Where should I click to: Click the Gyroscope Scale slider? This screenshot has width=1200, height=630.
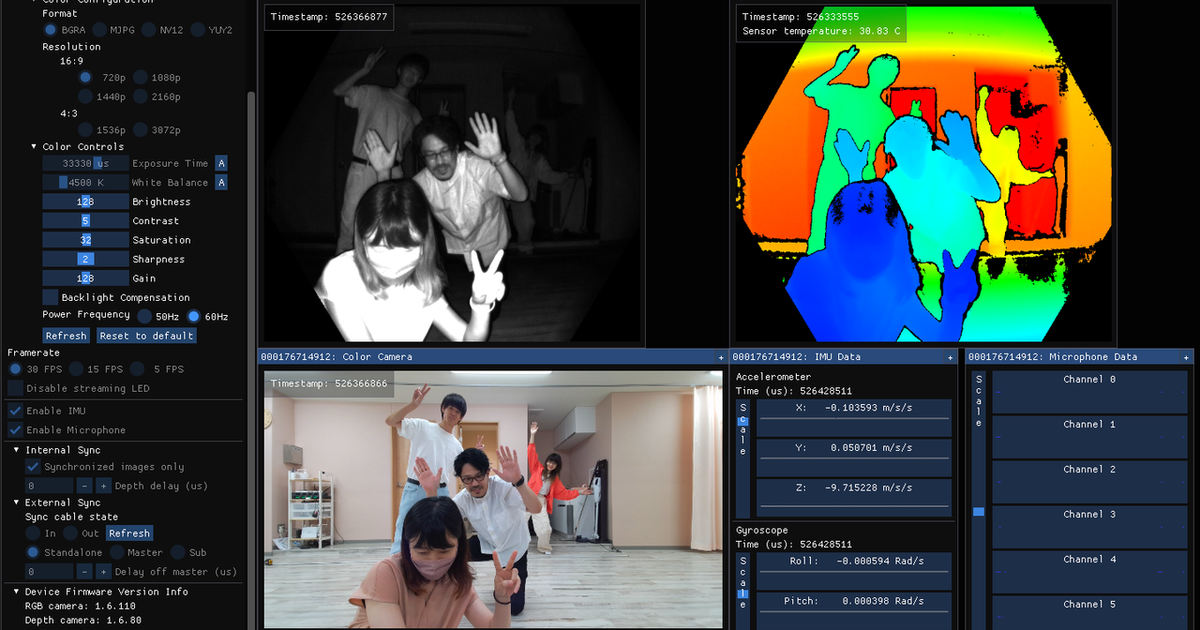[742, 590]
